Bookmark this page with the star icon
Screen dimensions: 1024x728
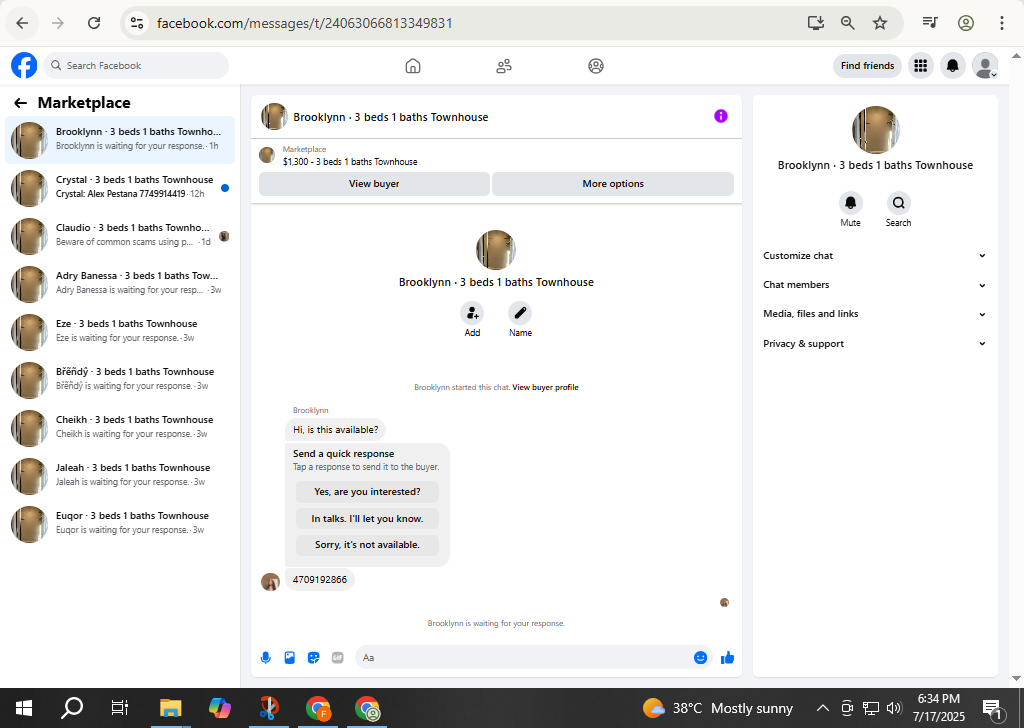(x=880, y=23)
